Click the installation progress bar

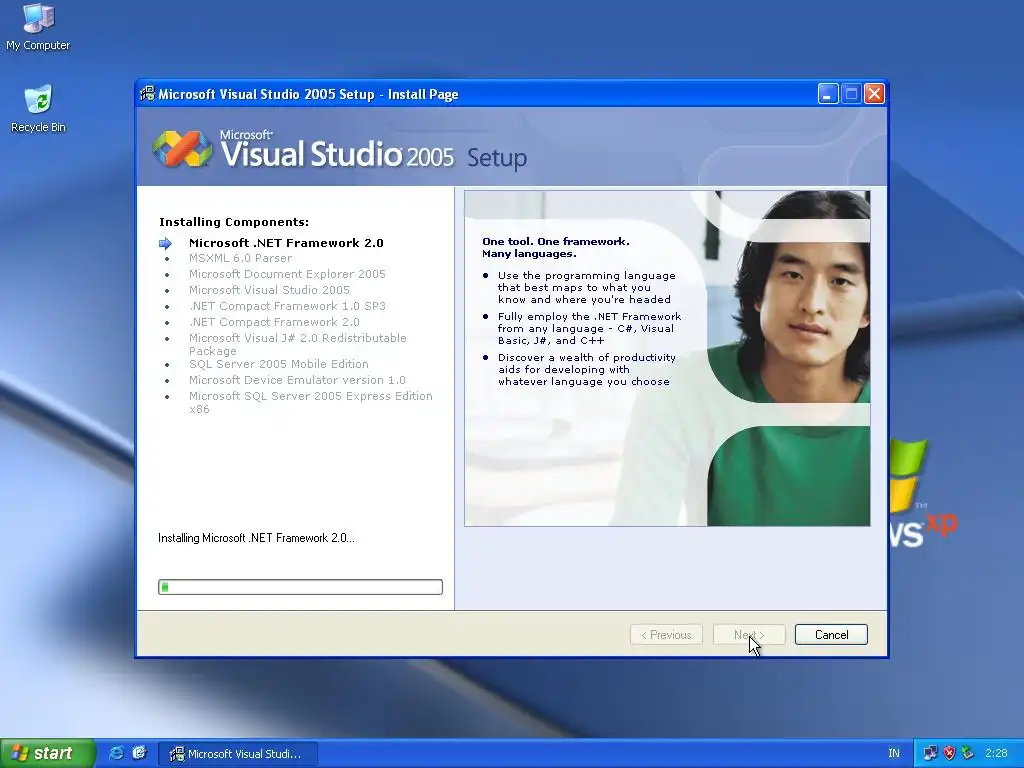click(300, 586)
